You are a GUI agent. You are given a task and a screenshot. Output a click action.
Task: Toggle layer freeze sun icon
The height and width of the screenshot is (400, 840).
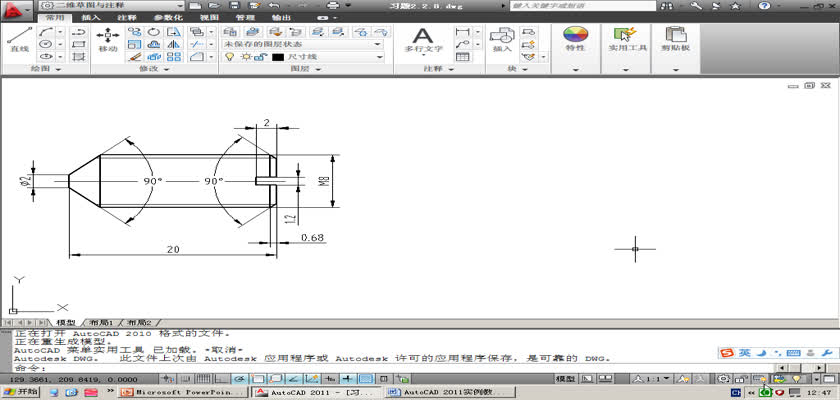point(245,56)
